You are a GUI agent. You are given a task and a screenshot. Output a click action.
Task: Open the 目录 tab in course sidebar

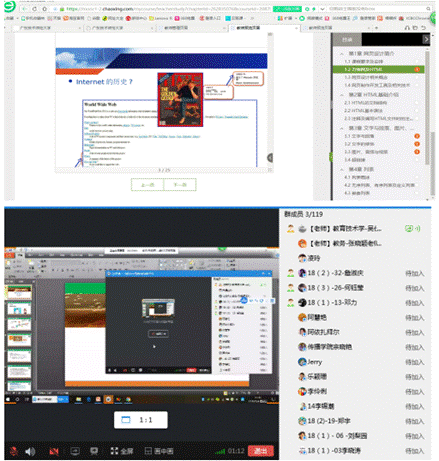tap(347, 40)
